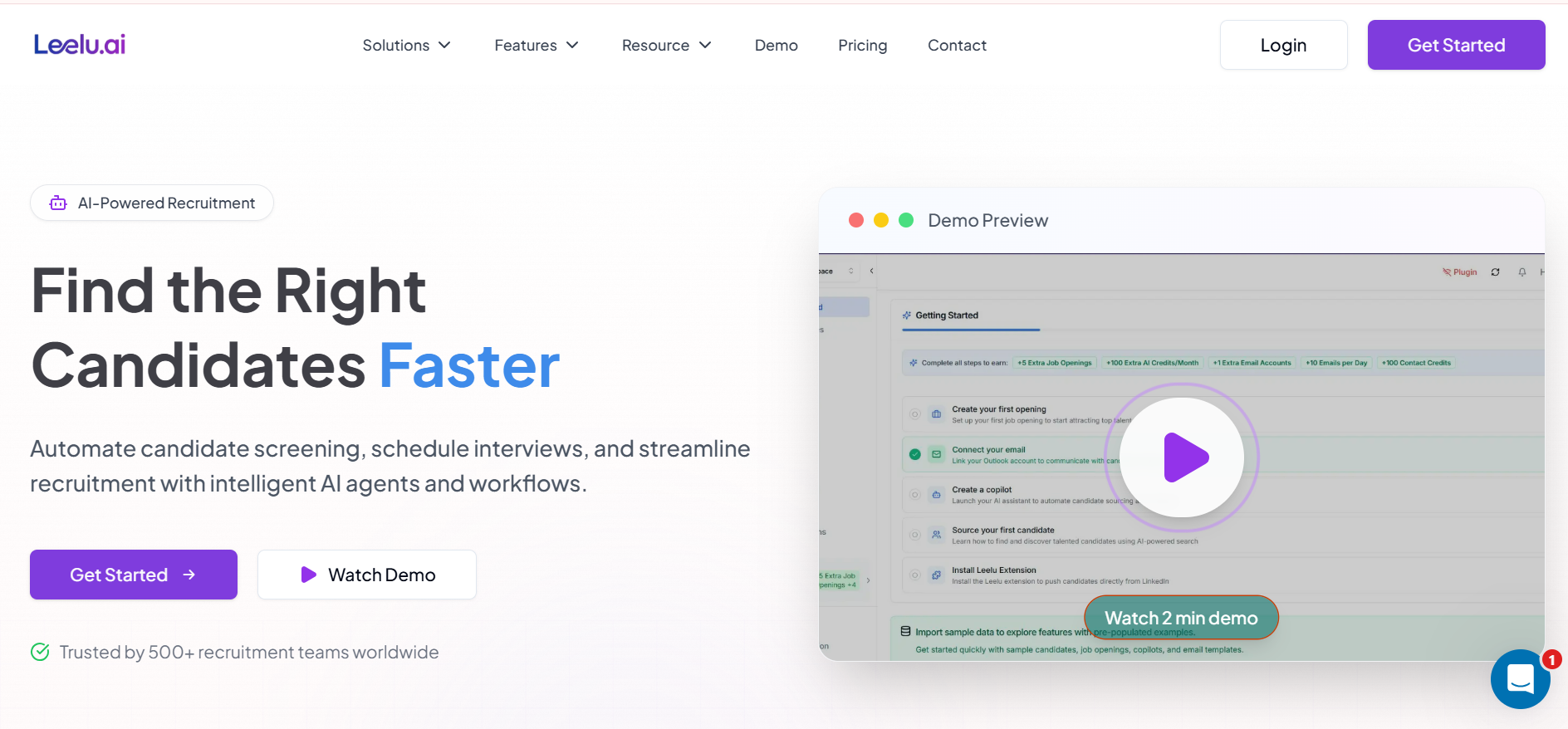Play the demo video with the large play button
The height and width of the screenshot is (729, 1568).
(x=1182, y=457)
